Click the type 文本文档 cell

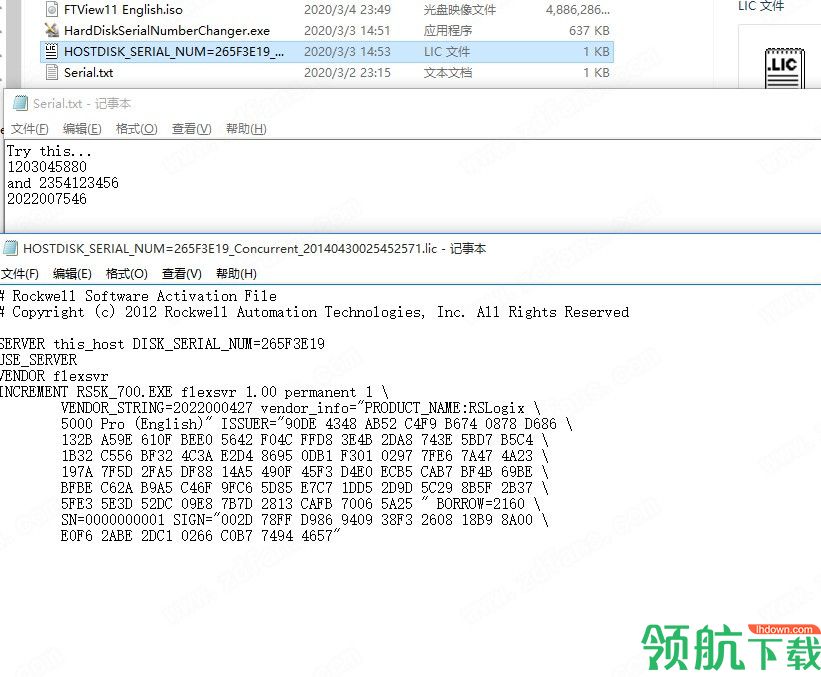tap(448, 72)
